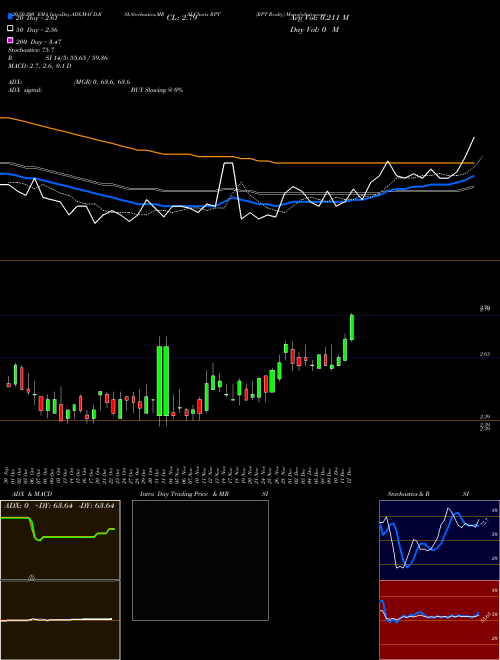Click the 2.39 price axis label

484,417
